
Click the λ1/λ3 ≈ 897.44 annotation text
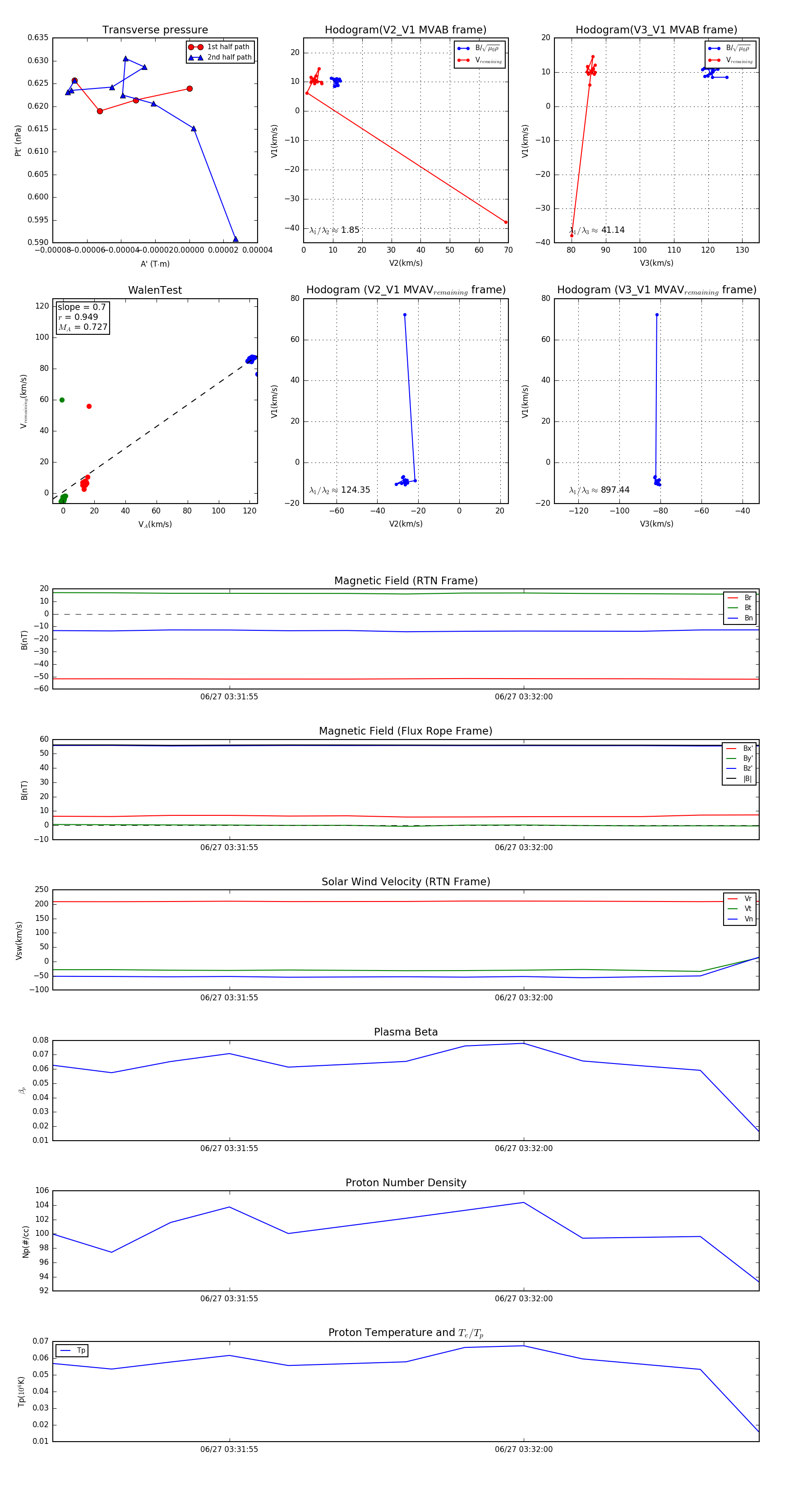(600, 490)
